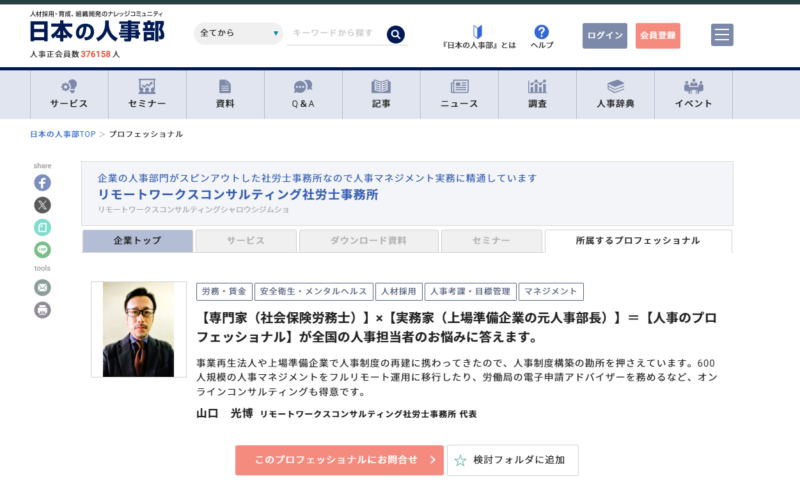Click the 会員登録 button
Screen dimensions: 800x492
click(658, 36)
